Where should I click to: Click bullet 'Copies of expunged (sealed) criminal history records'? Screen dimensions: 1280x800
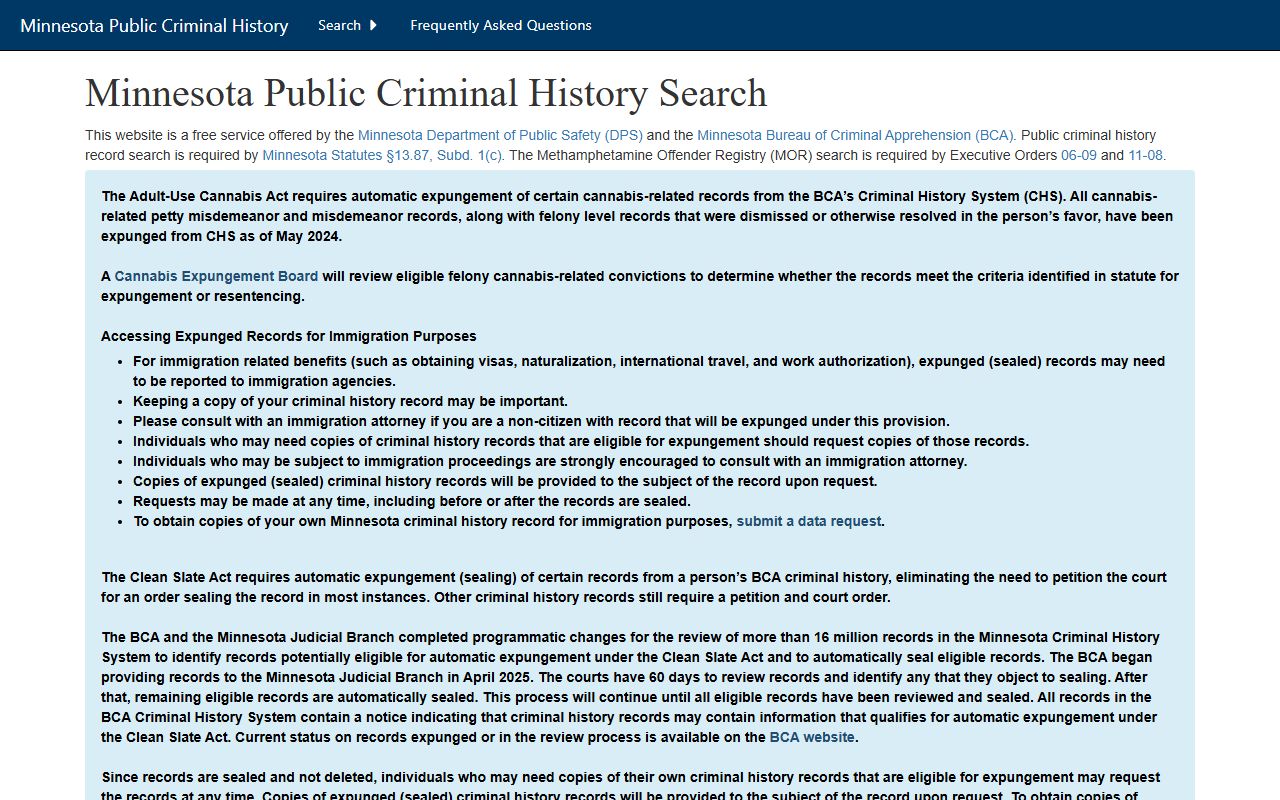[505, 481]
